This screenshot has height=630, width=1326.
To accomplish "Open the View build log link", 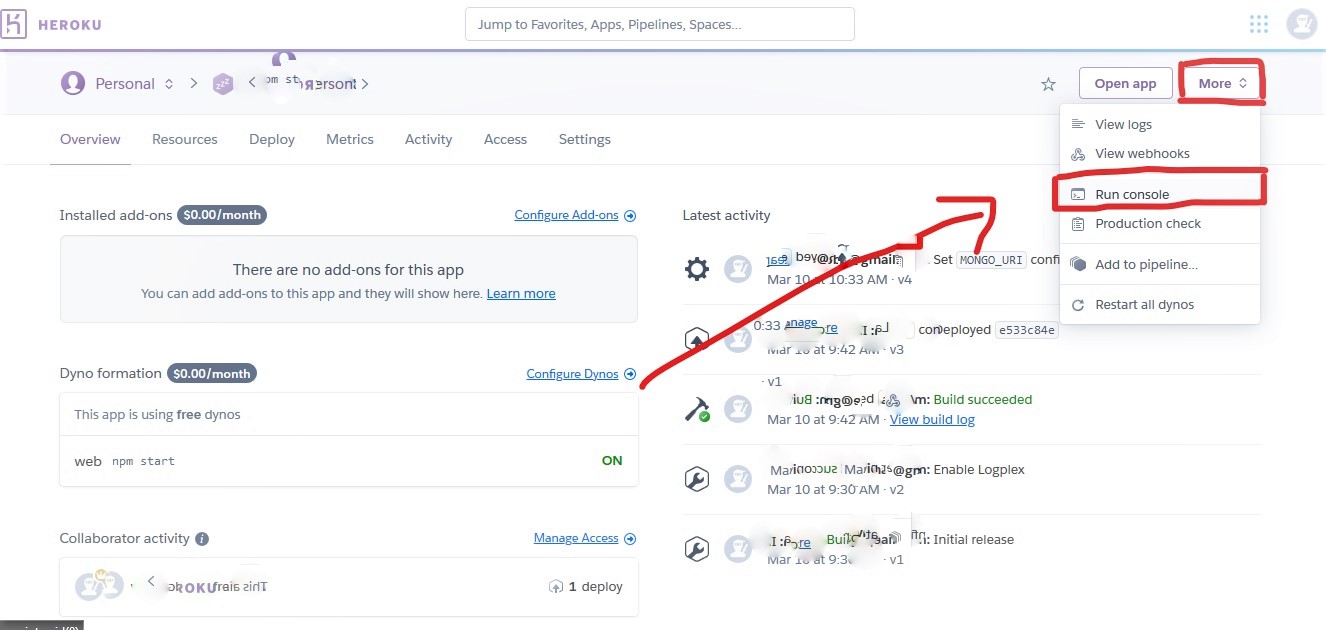I will [932, 419].
